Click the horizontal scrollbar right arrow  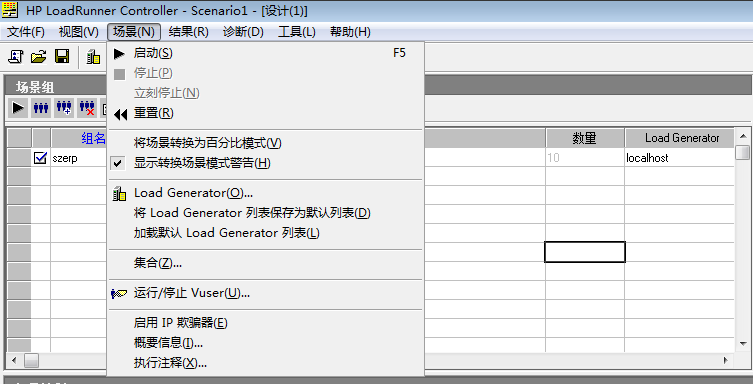coord(726,360)
